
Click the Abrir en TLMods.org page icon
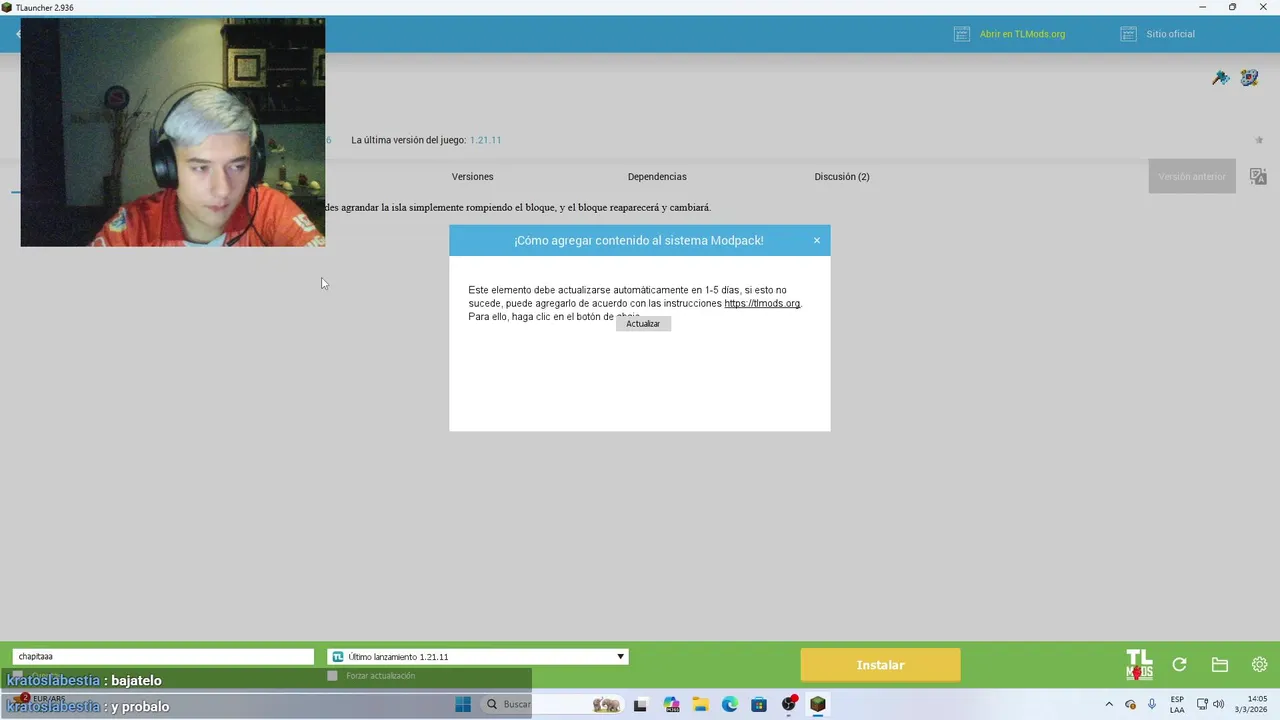pyautogui.click(x=962, y=34)
